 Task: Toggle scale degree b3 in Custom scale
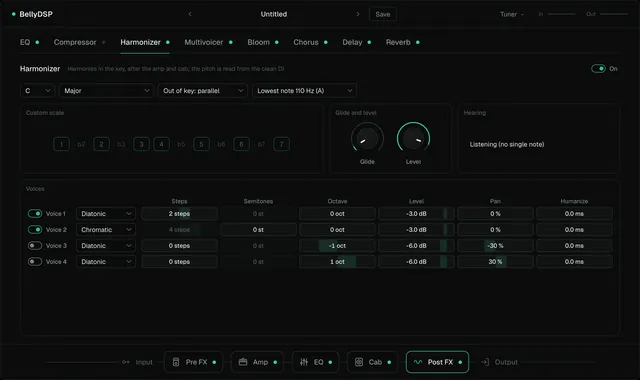coord(121,144)
